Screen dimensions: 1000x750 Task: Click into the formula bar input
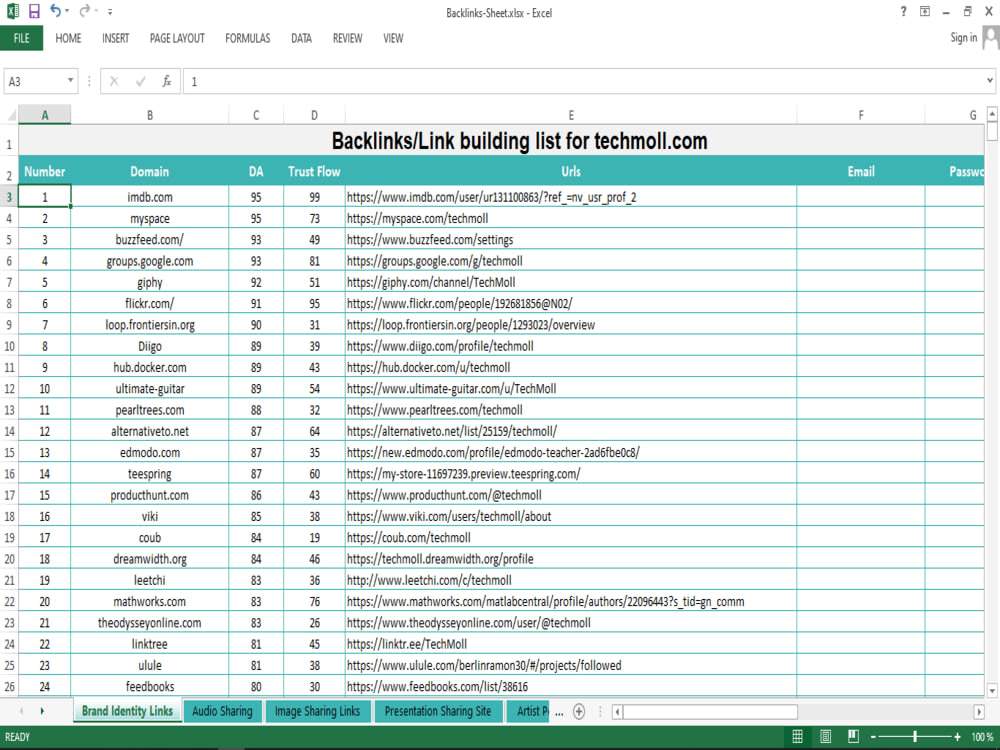pos(584,81)
